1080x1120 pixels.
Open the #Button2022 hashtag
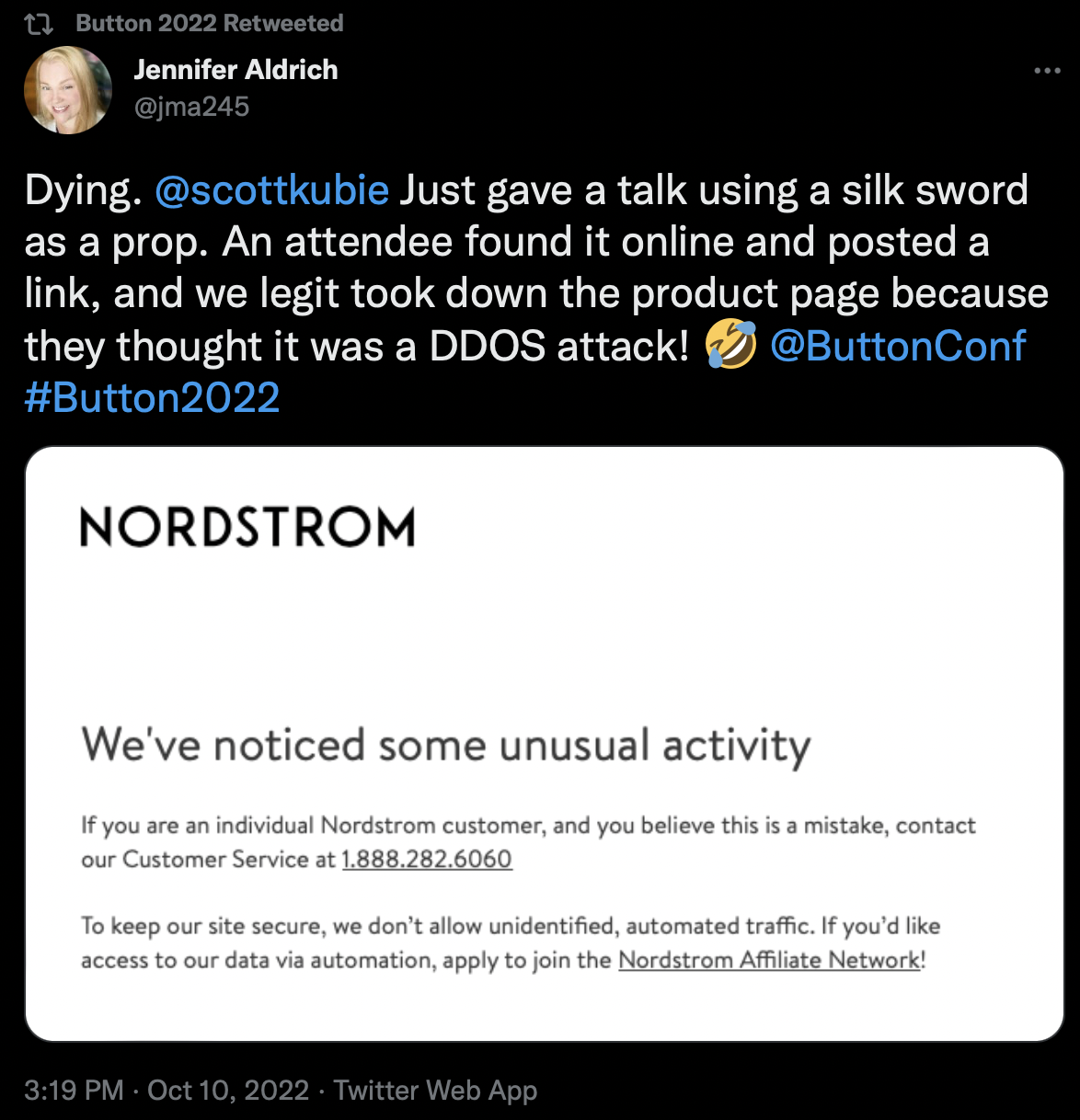coord(152,397)
